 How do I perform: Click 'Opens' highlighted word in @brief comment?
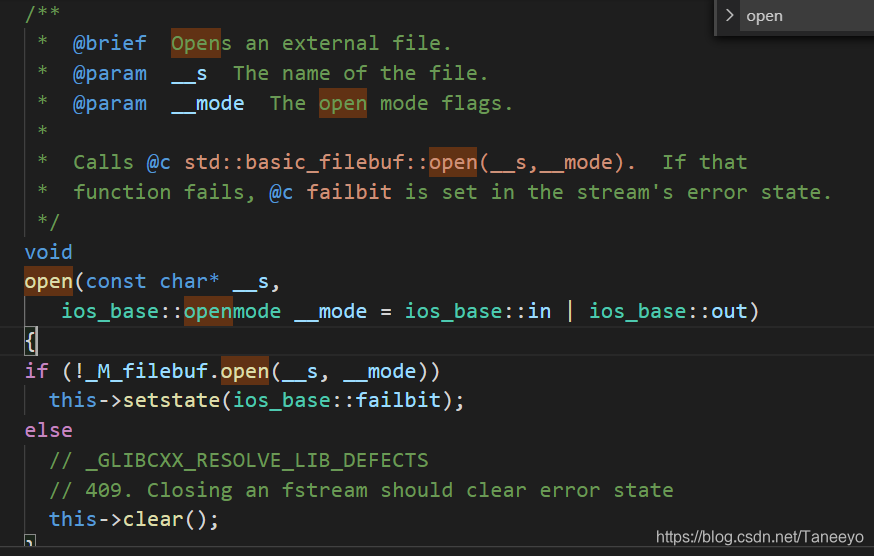point(201,43)
